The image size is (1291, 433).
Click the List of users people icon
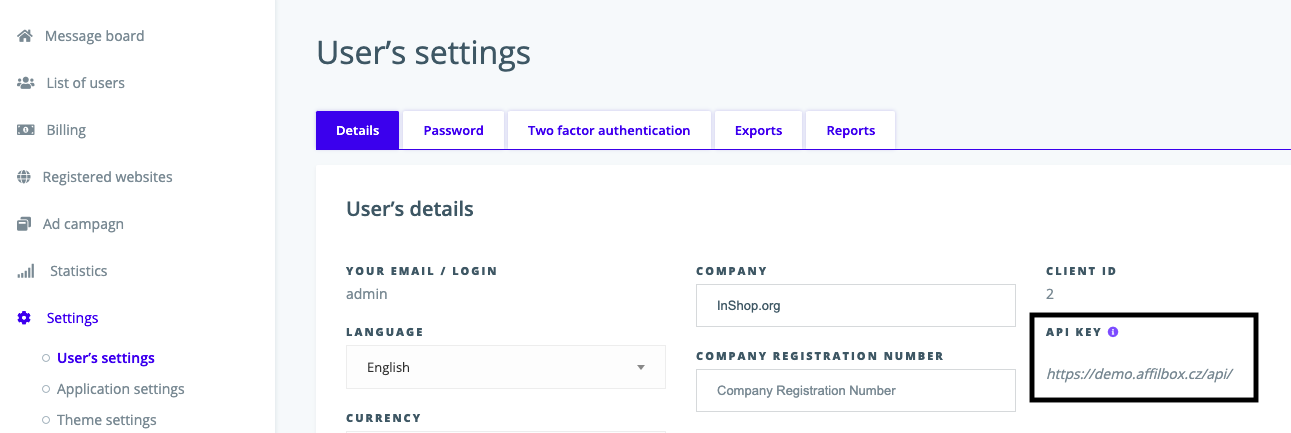26,83
